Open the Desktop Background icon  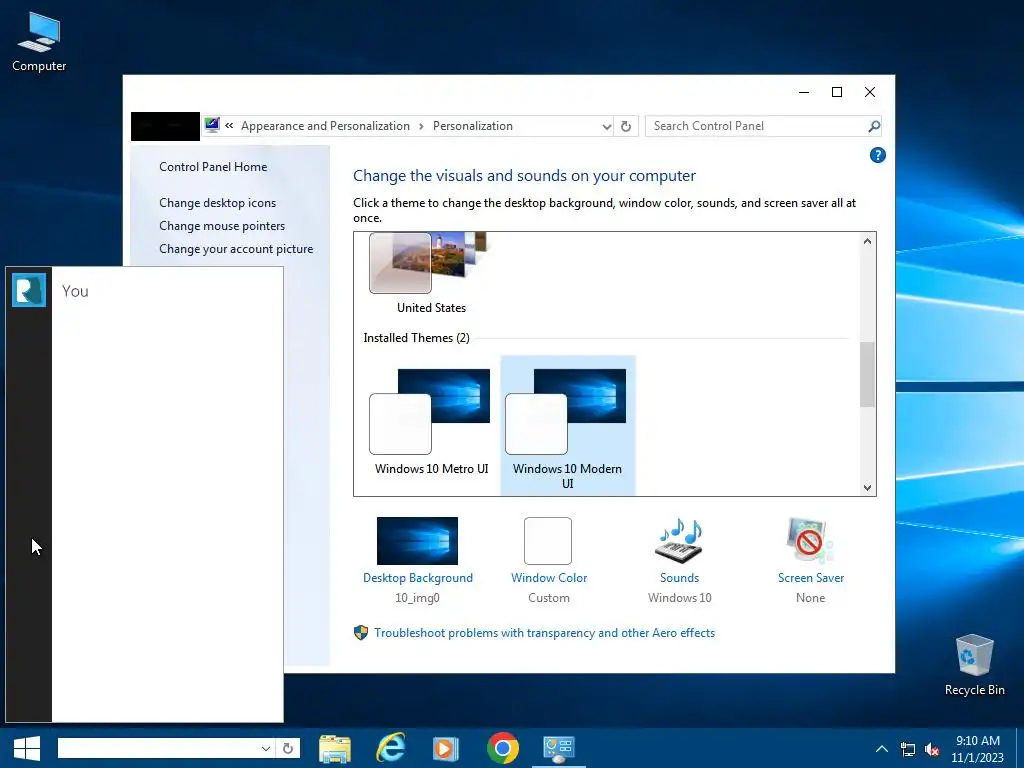(417, 541)
